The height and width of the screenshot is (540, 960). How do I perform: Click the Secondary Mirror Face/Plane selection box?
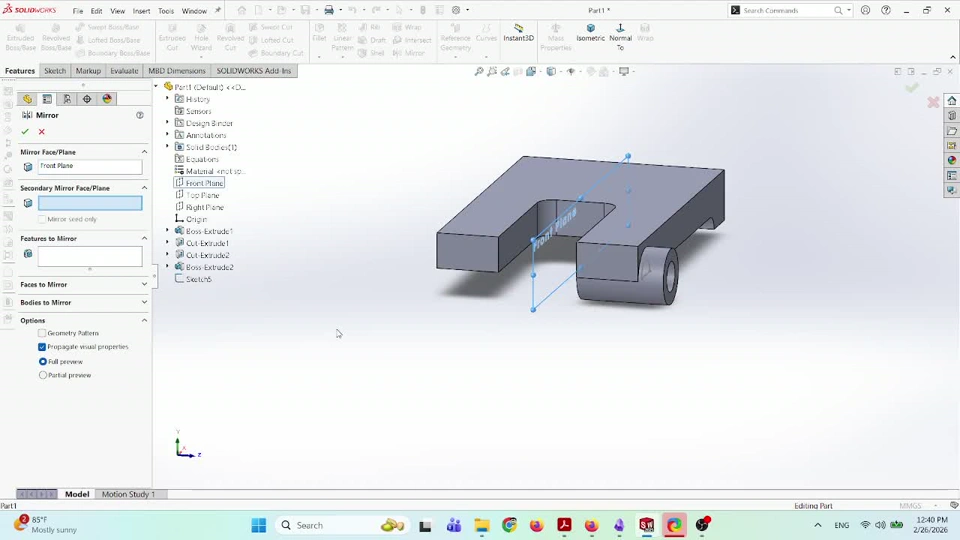[90, 203]
